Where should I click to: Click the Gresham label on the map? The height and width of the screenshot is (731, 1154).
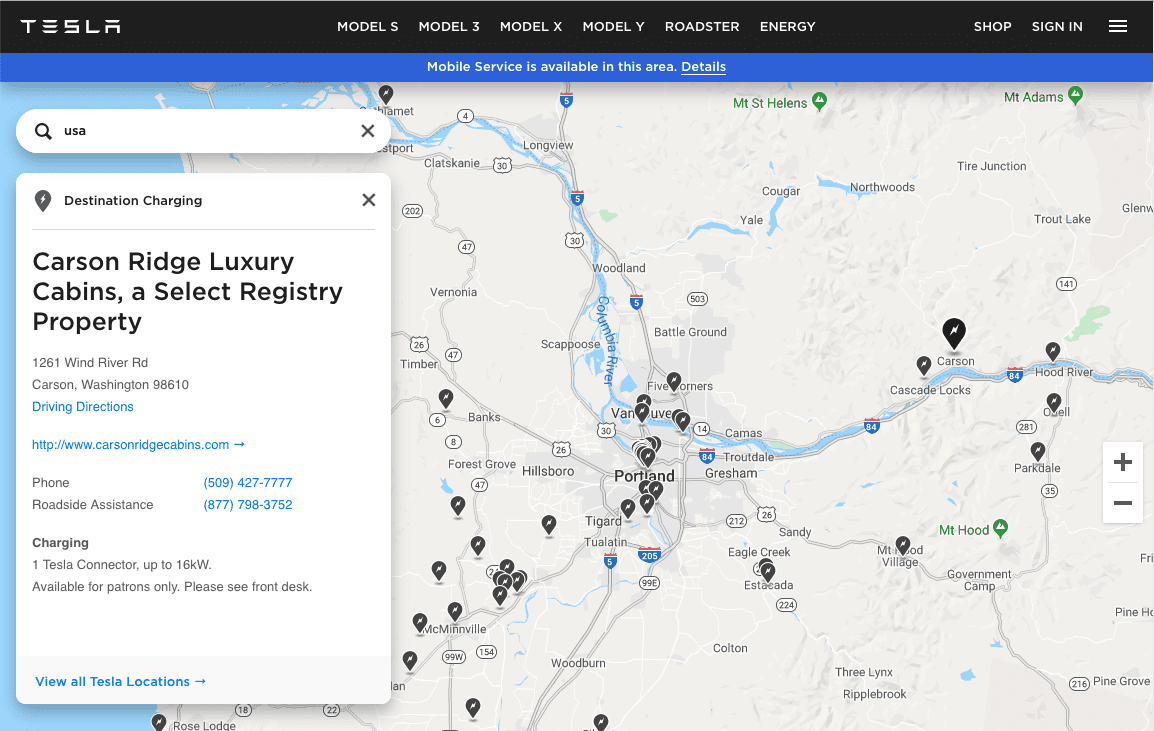coord(731,473)
